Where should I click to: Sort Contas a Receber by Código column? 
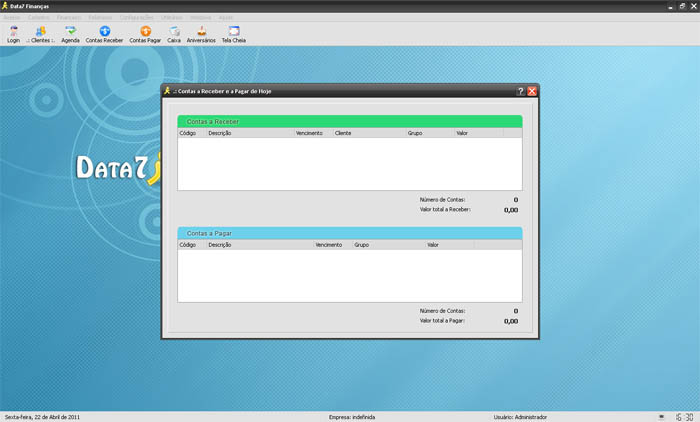[x=192, y=133]
